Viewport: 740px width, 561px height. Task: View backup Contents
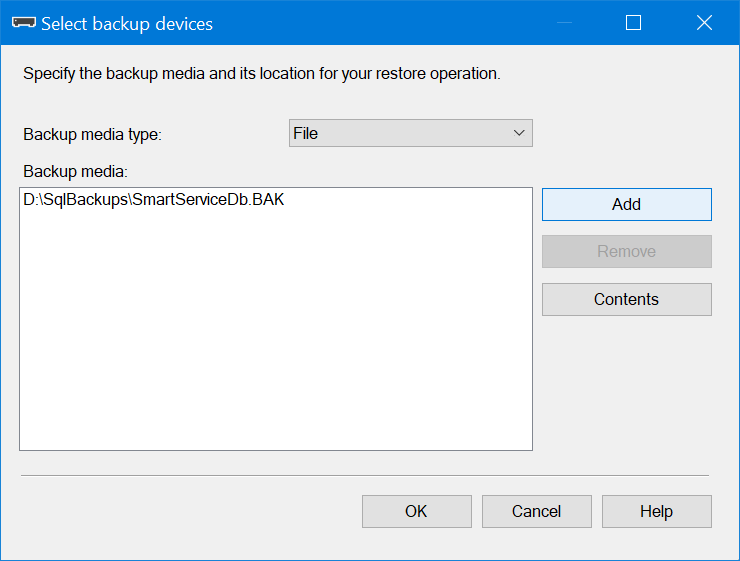[626, 299]
